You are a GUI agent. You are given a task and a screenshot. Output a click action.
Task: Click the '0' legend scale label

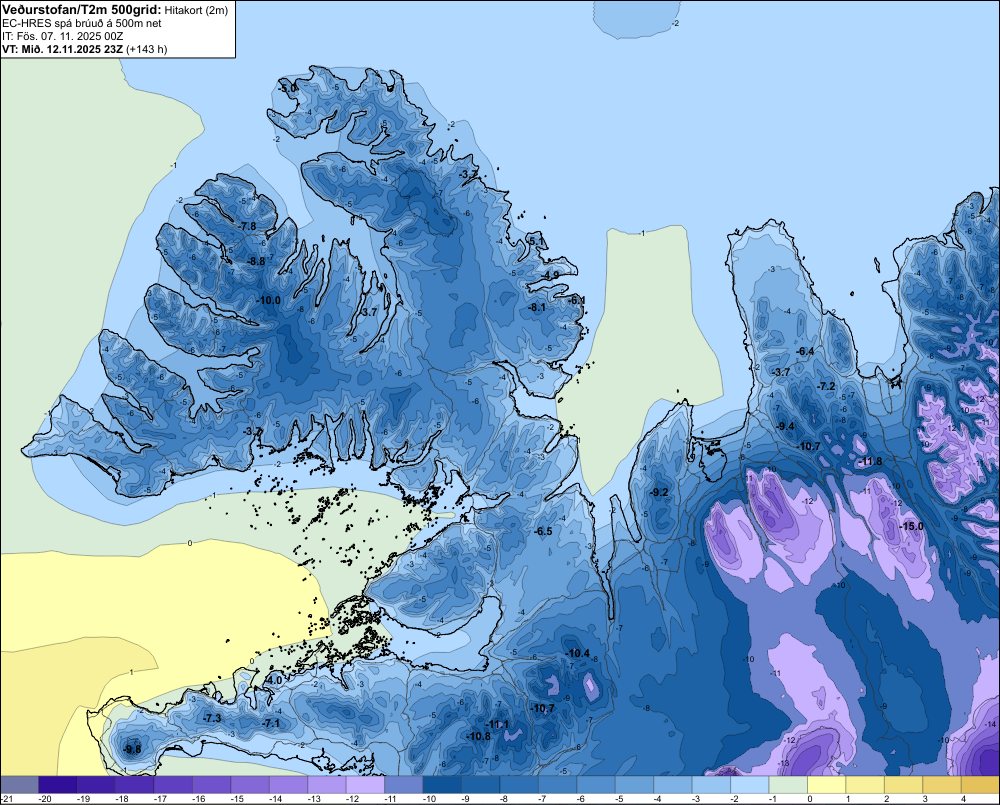click(x=810, y=799)
